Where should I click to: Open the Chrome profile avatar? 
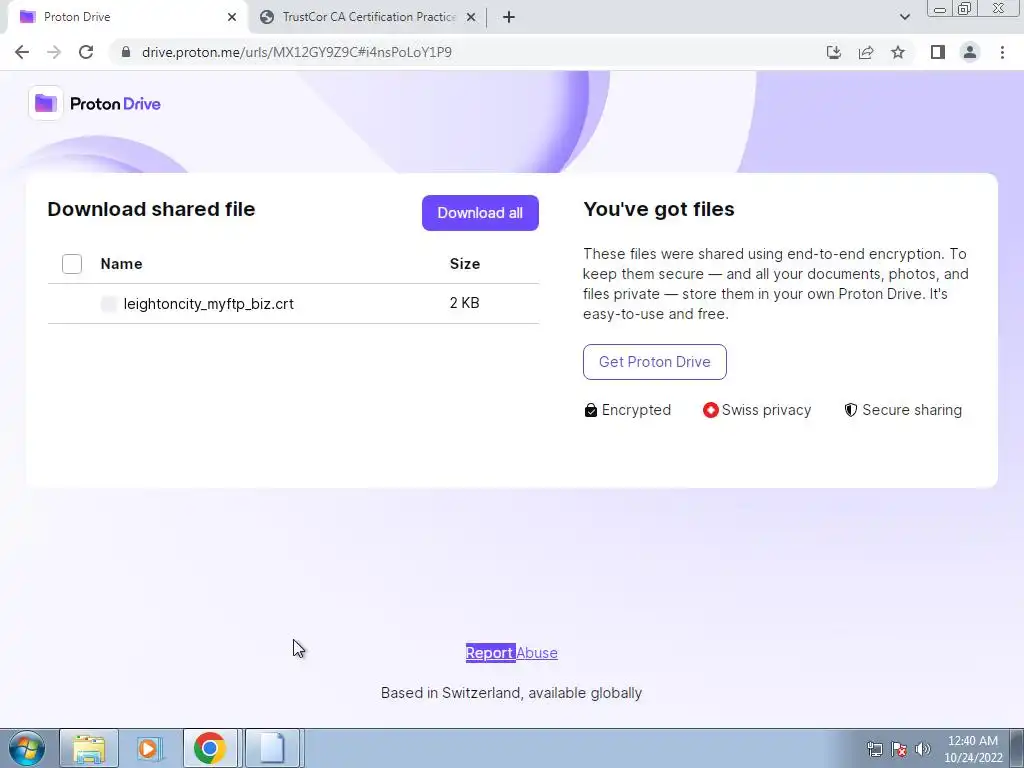970,52
